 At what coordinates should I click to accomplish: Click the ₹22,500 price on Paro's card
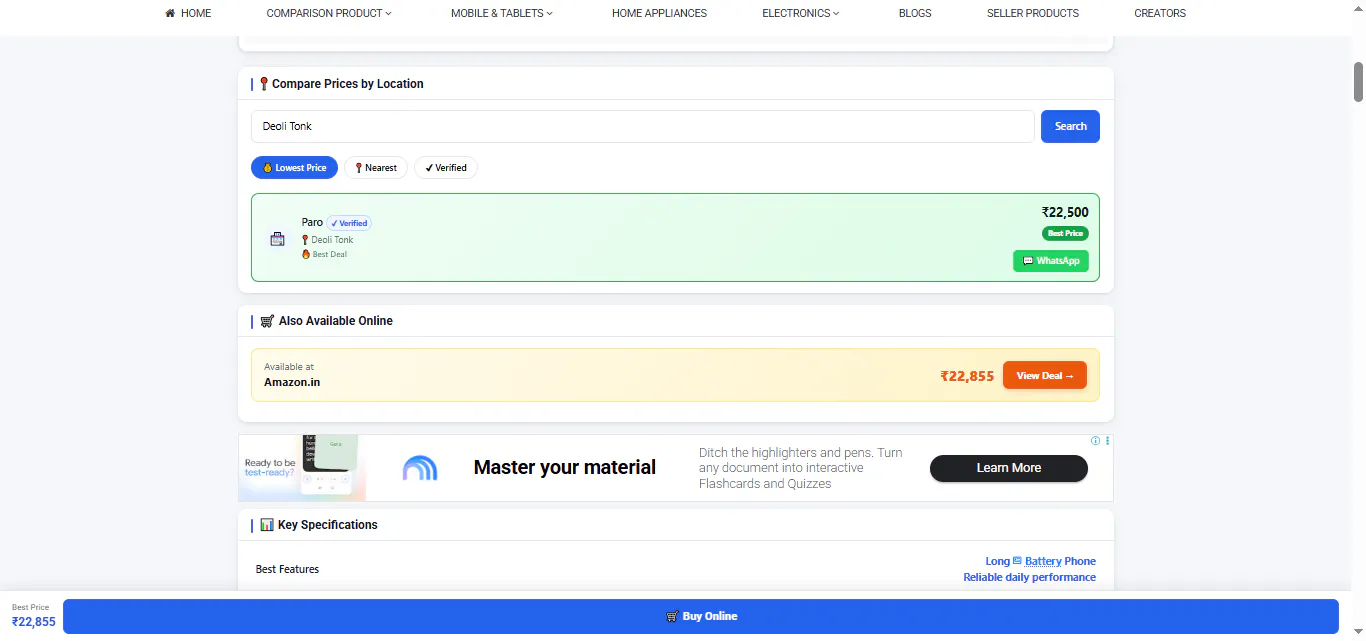pyautogui.click(x=1065, y=212)
